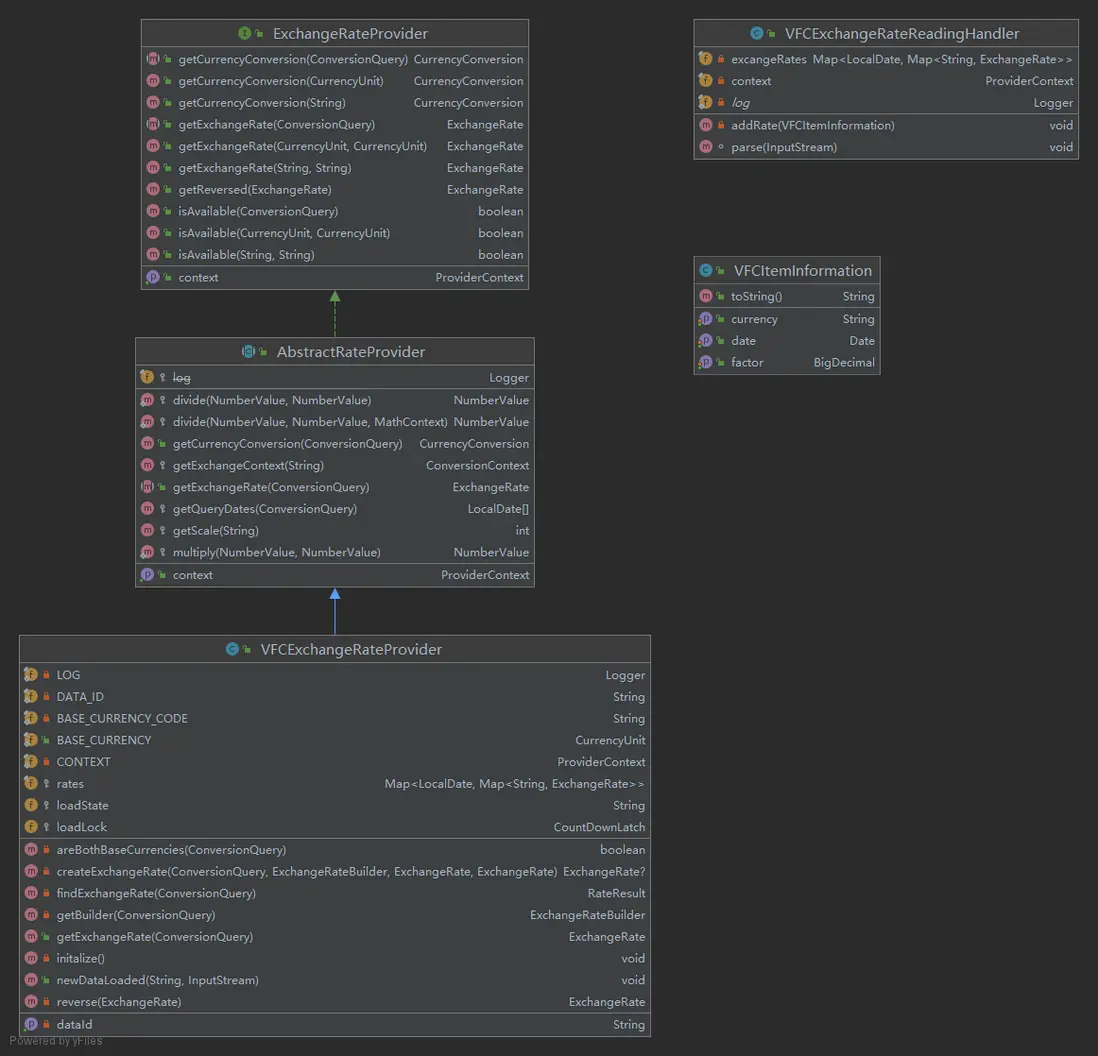
Task: Click the date property in VFCItemInformation
Action: click(x=787, y=340)
